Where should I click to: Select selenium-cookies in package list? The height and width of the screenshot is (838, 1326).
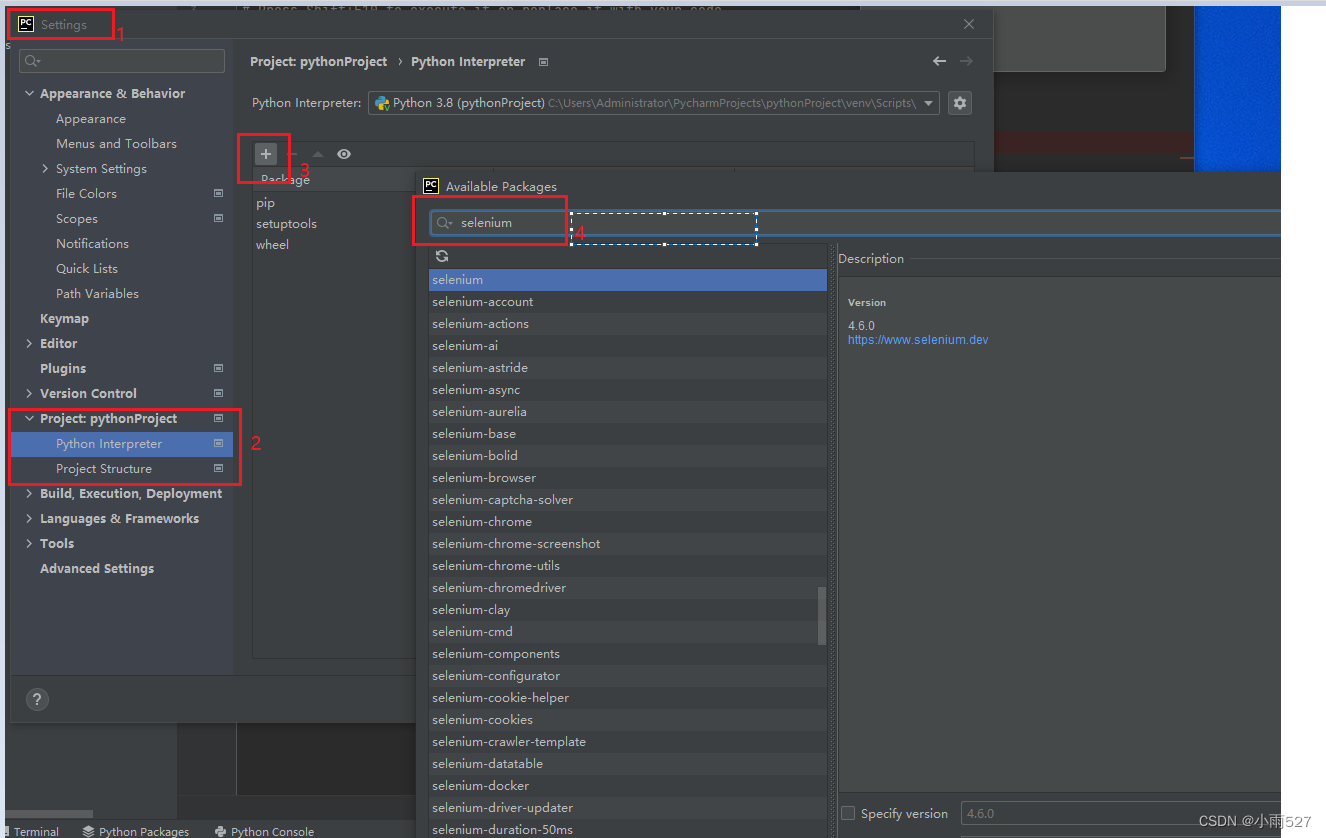[x=628, y=720]
